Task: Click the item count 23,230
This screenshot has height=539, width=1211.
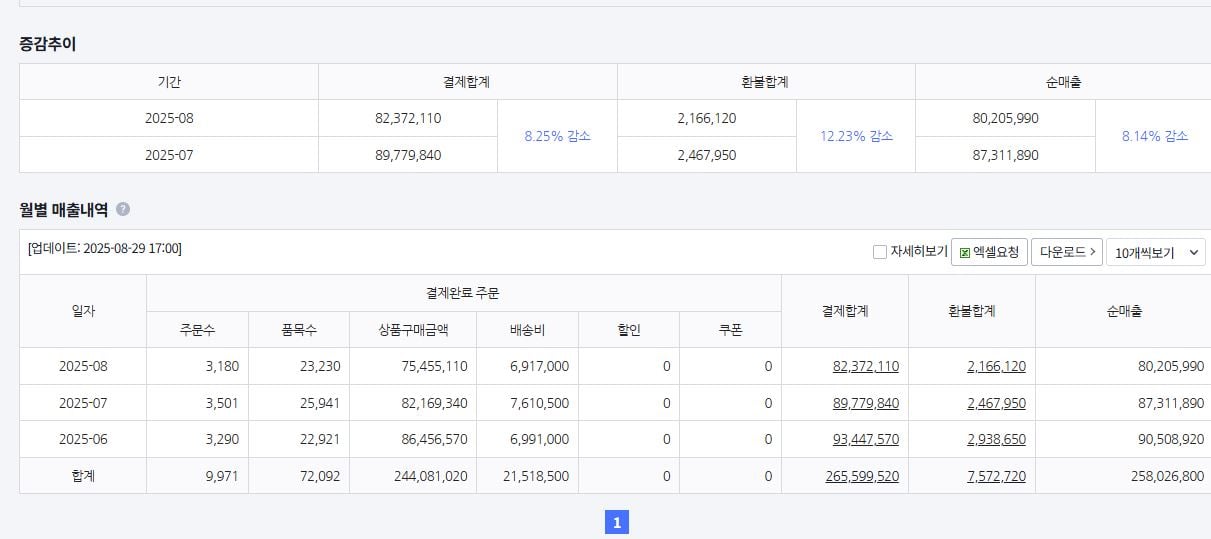Action: click(320, 367)
